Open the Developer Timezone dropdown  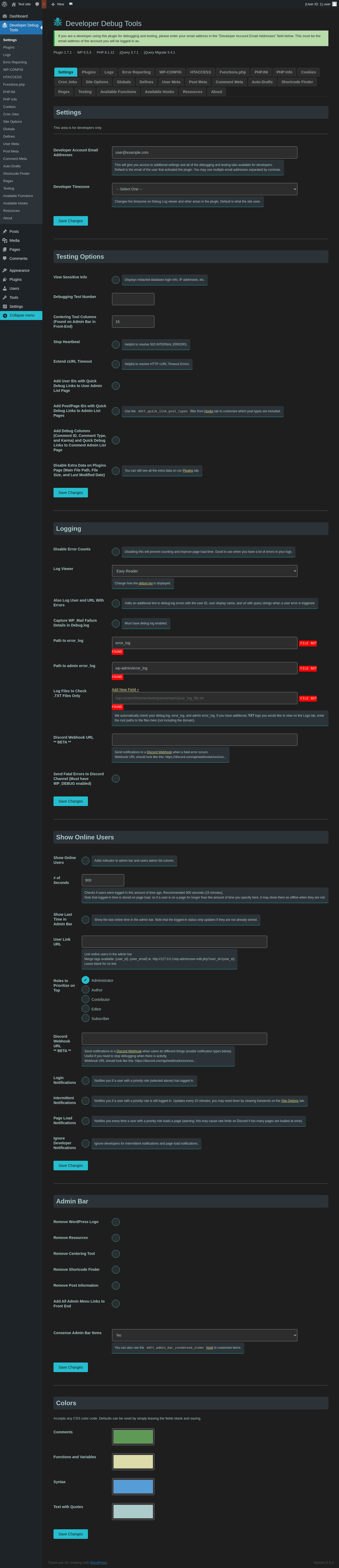[204, 189]
